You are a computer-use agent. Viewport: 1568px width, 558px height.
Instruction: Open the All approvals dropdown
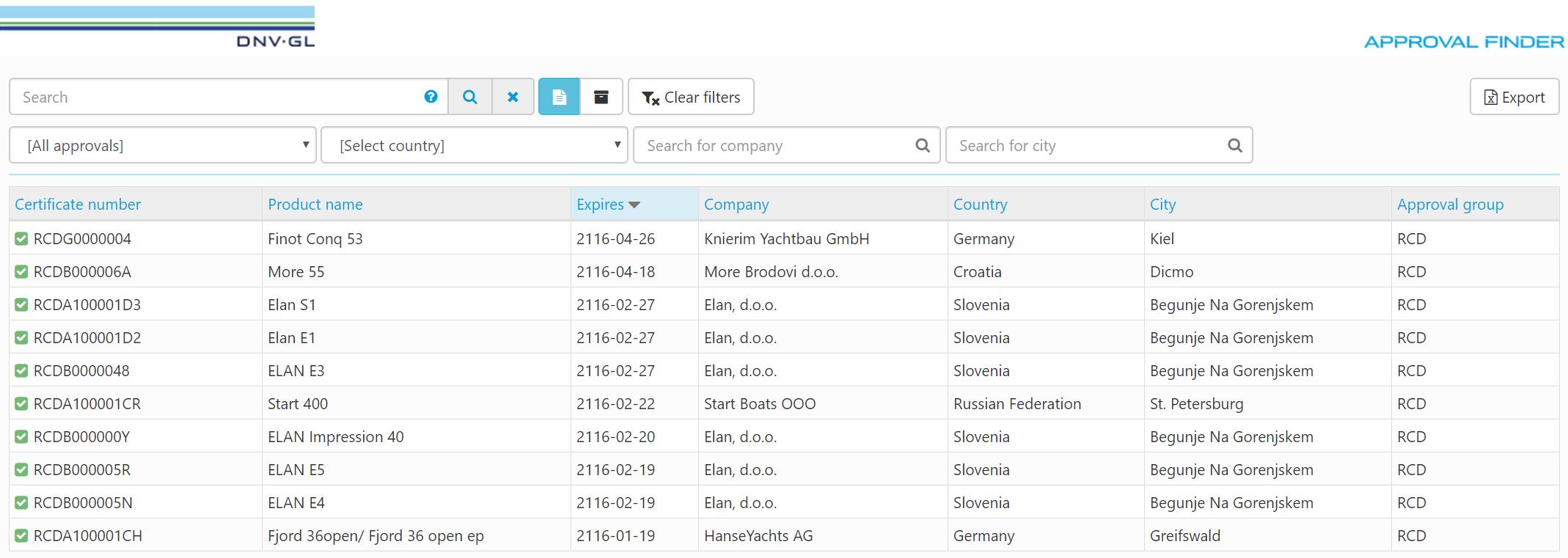click(163, 145)
